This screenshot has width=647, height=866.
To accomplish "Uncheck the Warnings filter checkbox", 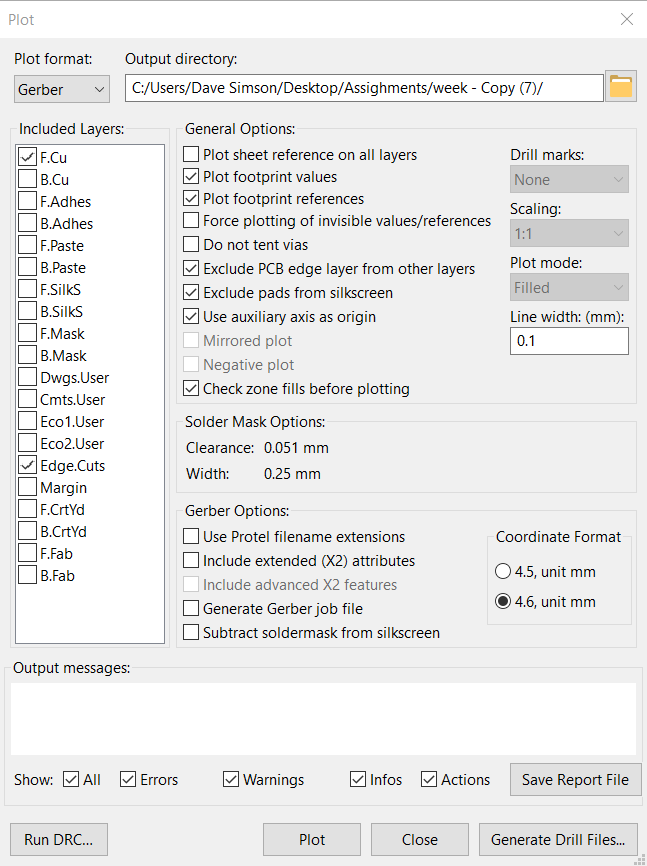I will (x=232, y=780).
